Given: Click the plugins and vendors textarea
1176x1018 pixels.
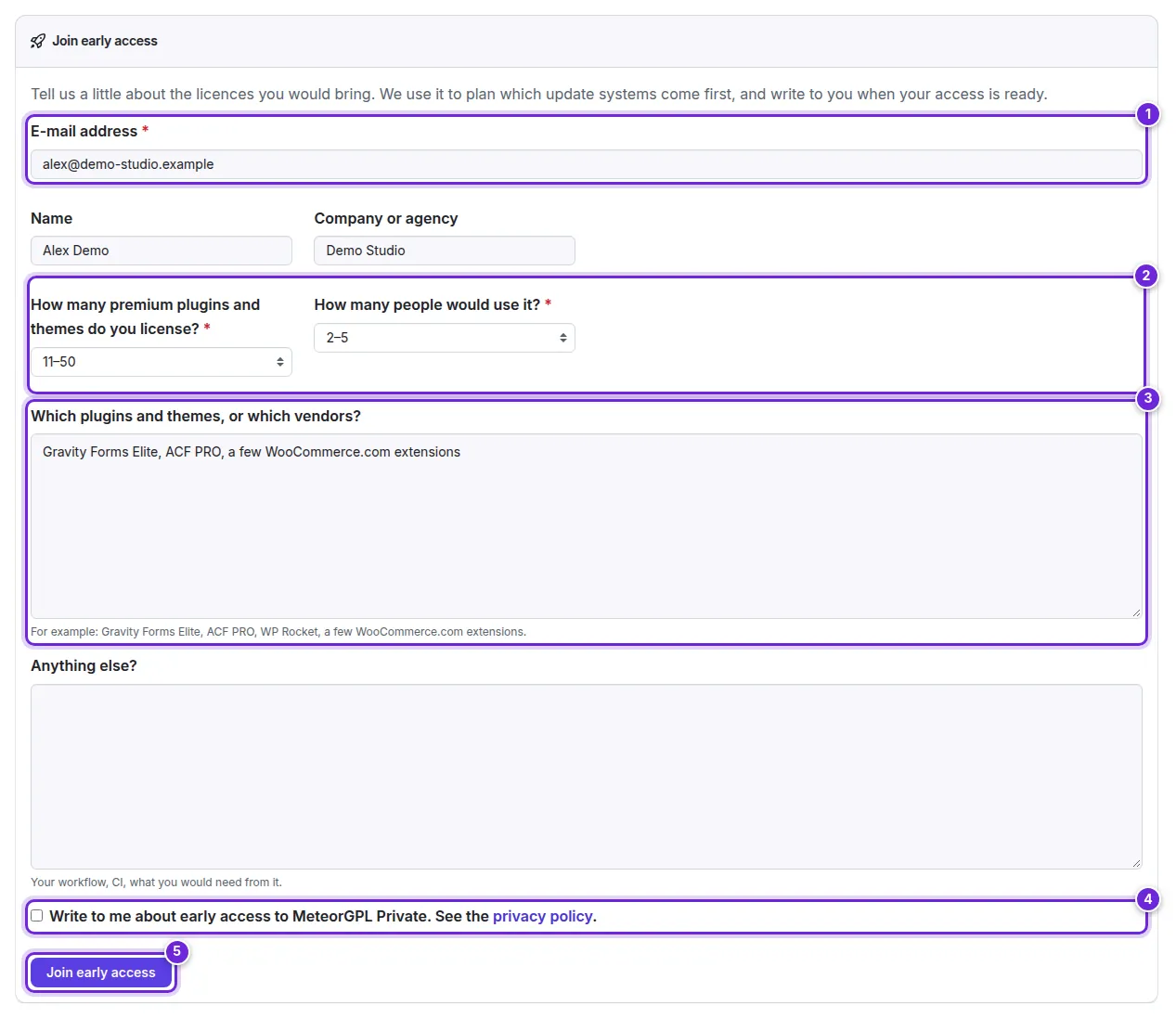Looking at the screenshot, I should [x=587, y=526].
